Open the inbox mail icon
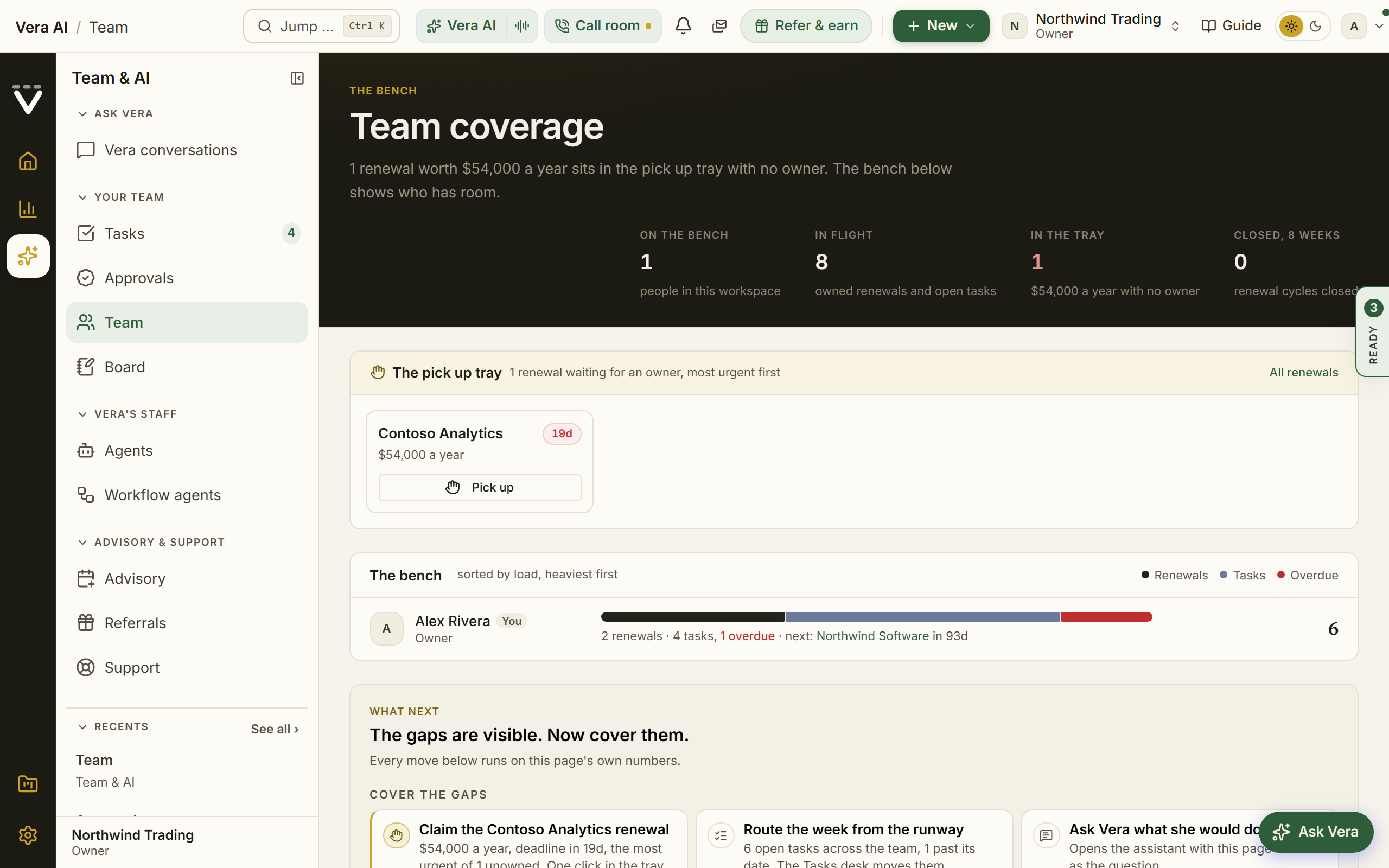Viewport: 1389px width, 868px height. point(719,26)
